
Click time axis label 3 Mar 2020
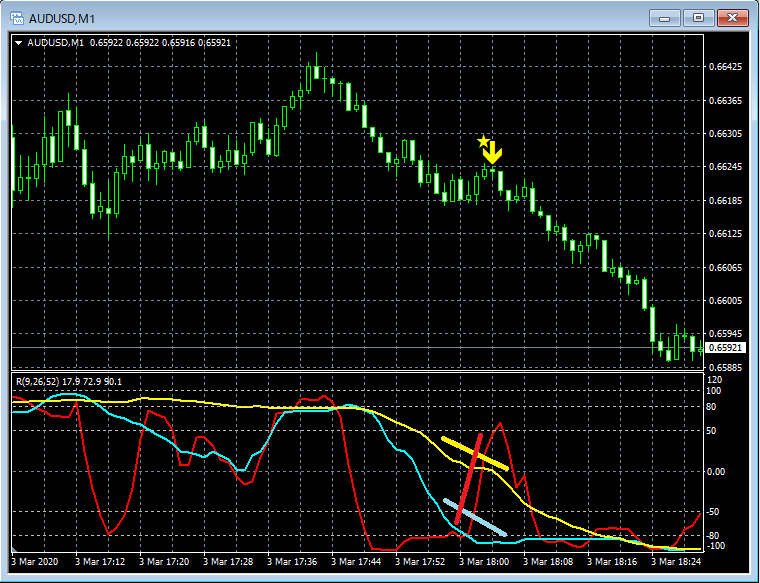pos(34,562)
